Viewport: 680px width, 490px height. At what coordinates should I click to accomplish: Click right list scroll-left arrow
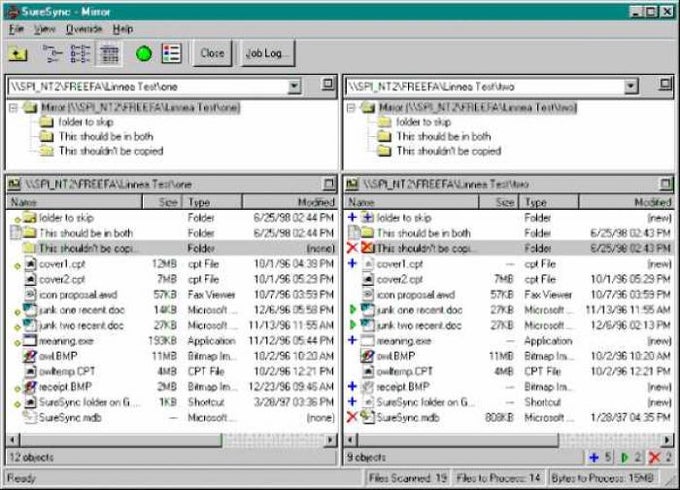click(x=352, y=440)
